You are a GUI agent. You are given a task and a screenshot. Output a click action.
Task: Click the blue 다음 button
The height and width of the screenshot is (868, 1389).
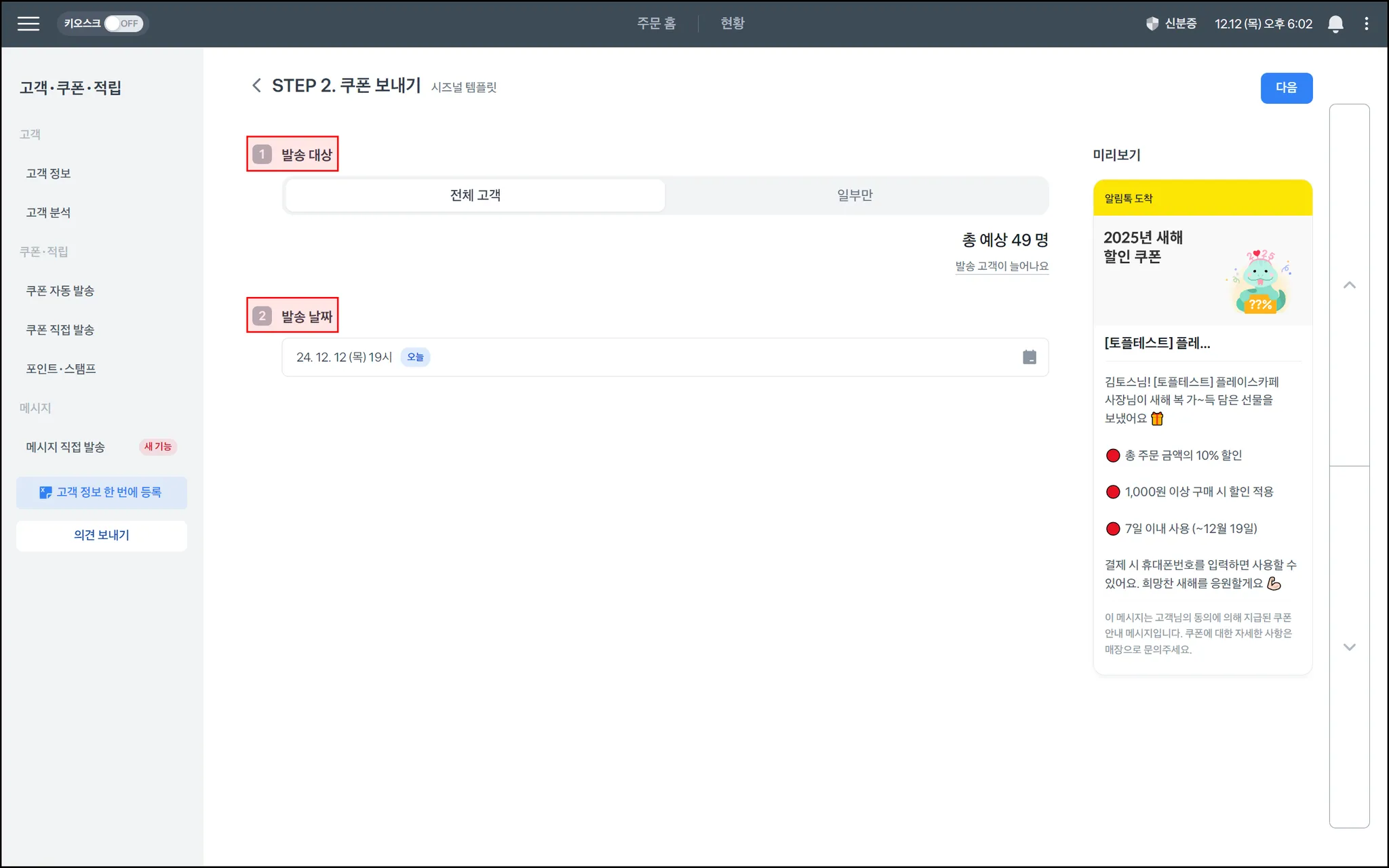tap(1286, 88)
